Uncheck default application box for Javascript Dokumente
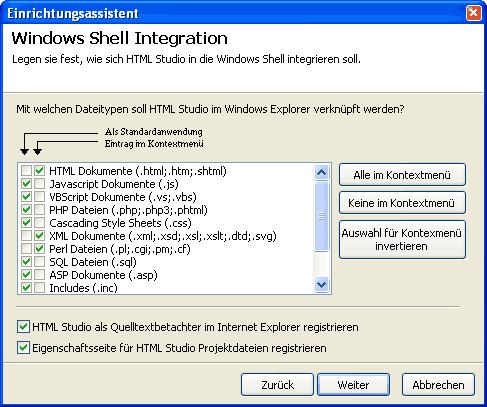This screenshot has height=407, width=487. coord(26,184)
